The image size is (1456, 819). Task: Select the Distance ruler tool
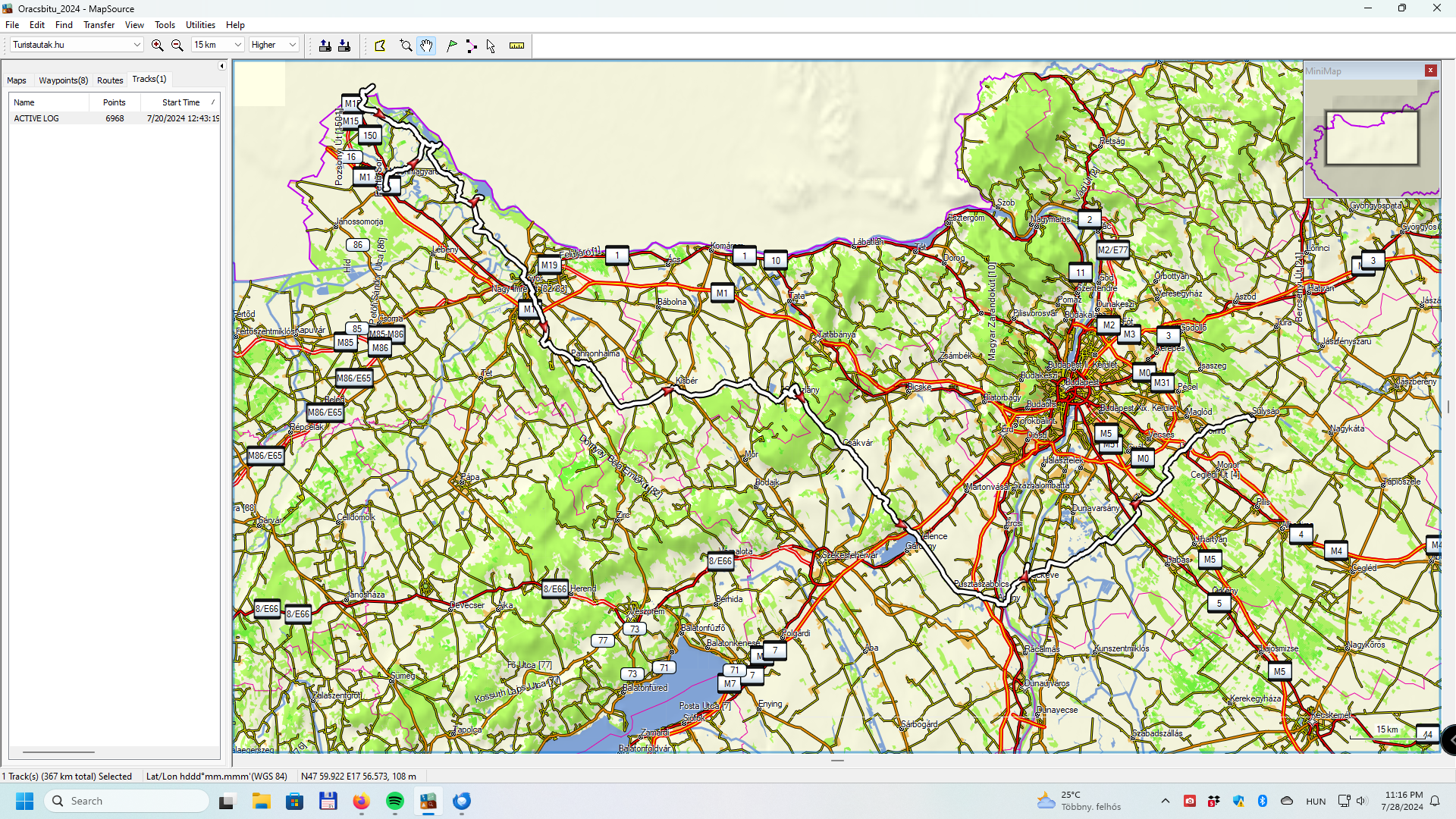point(516,45)
